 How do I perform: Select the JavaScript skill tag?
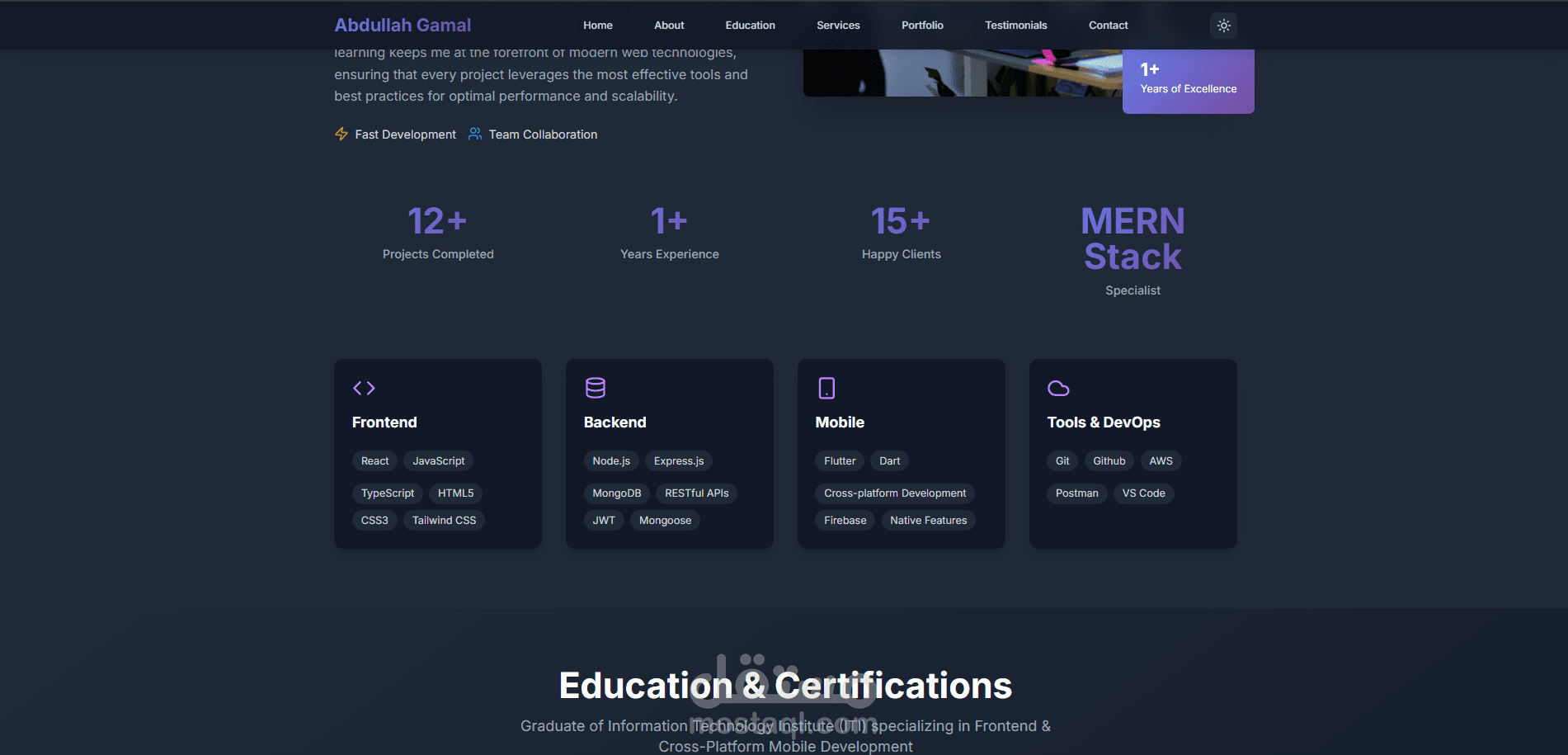[x=439, y=461]
